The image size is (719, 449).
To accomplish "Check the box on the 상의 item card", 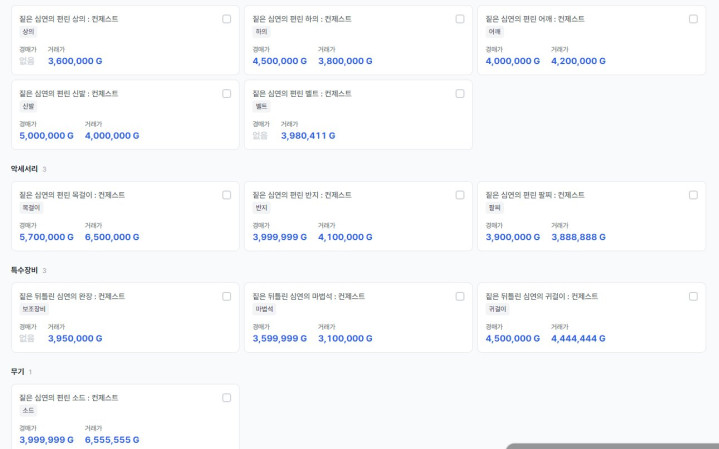I will tap(227, 19).
